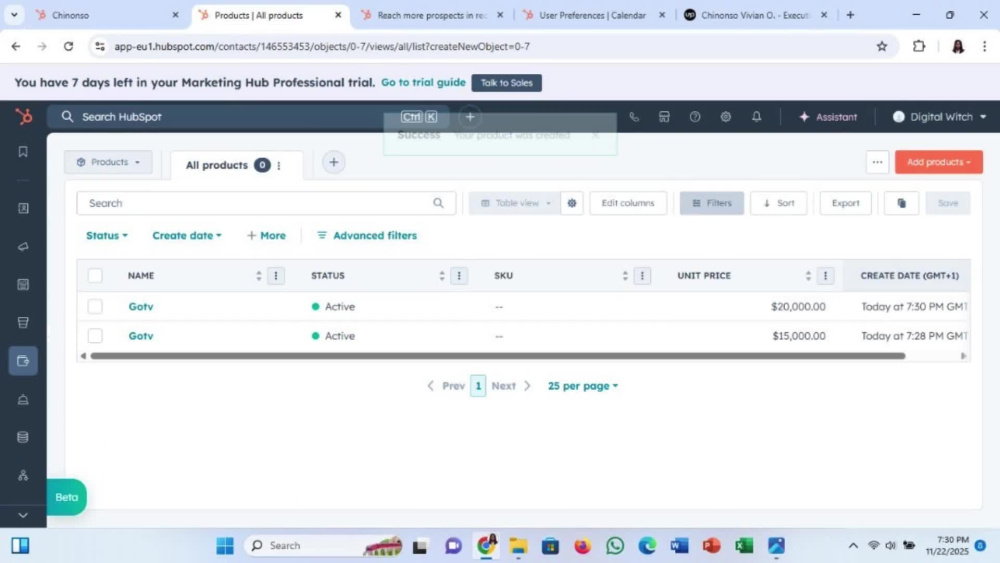Open the Help question mark icon

coord(695,117)
